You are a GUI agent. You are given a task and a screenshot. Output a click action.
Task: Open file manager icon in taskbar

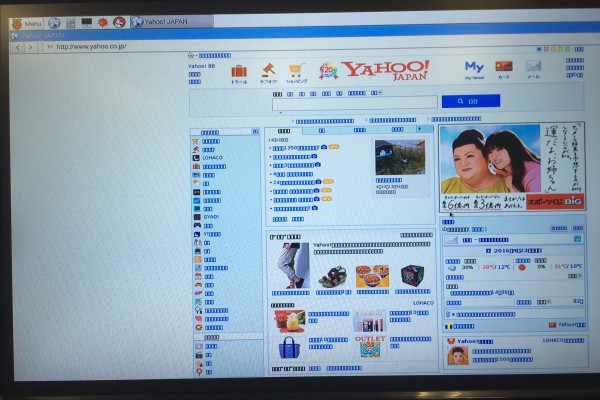click(70, 23)
